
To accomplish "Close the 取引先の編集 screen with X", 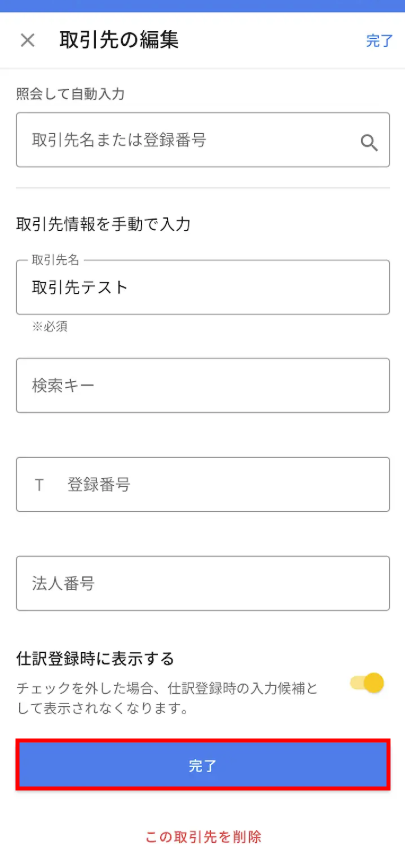I will [x=27, y=40].
